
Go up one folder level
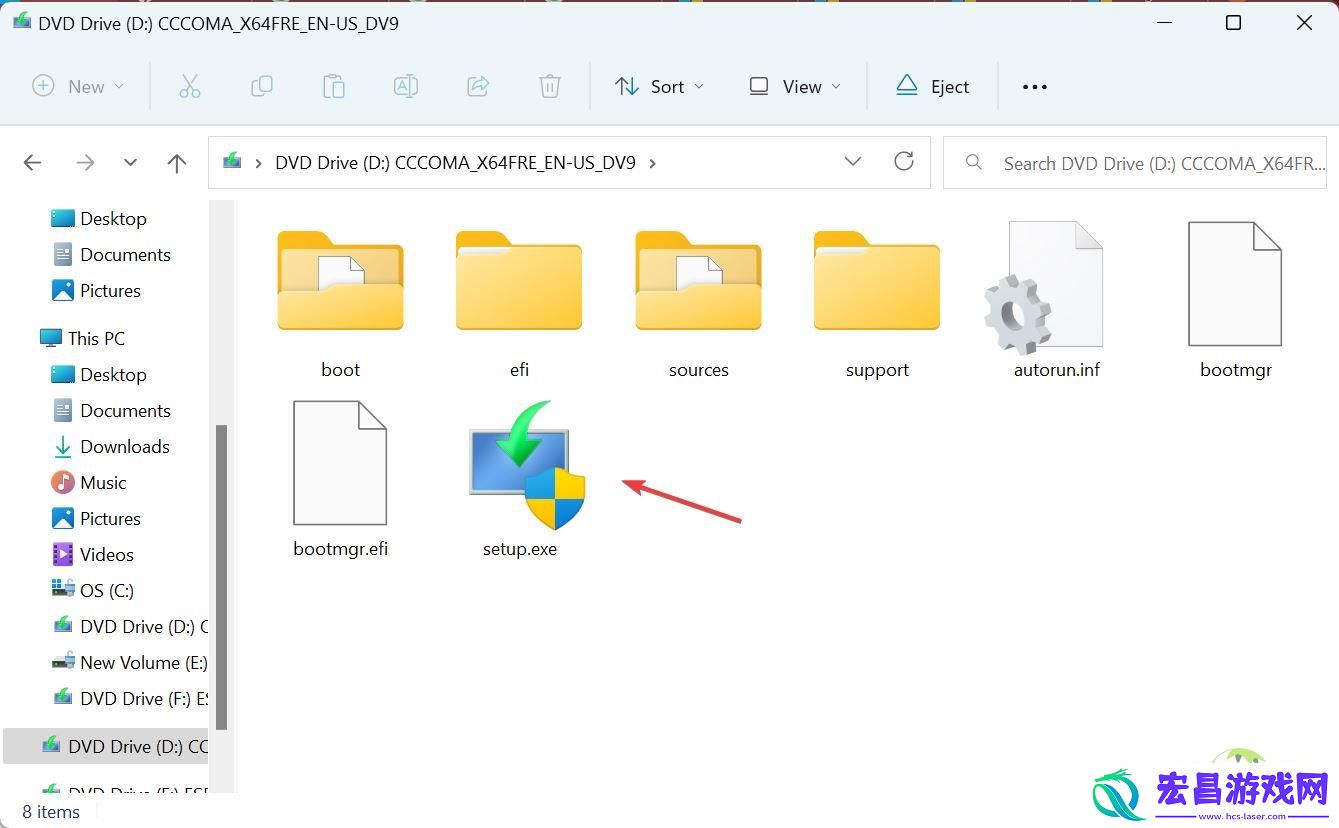tap(177, 163)
